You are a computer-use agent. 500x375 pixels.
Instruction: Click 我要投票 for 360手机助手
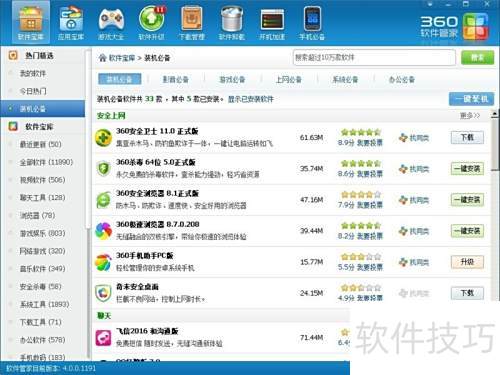click(x=370, y=267)
